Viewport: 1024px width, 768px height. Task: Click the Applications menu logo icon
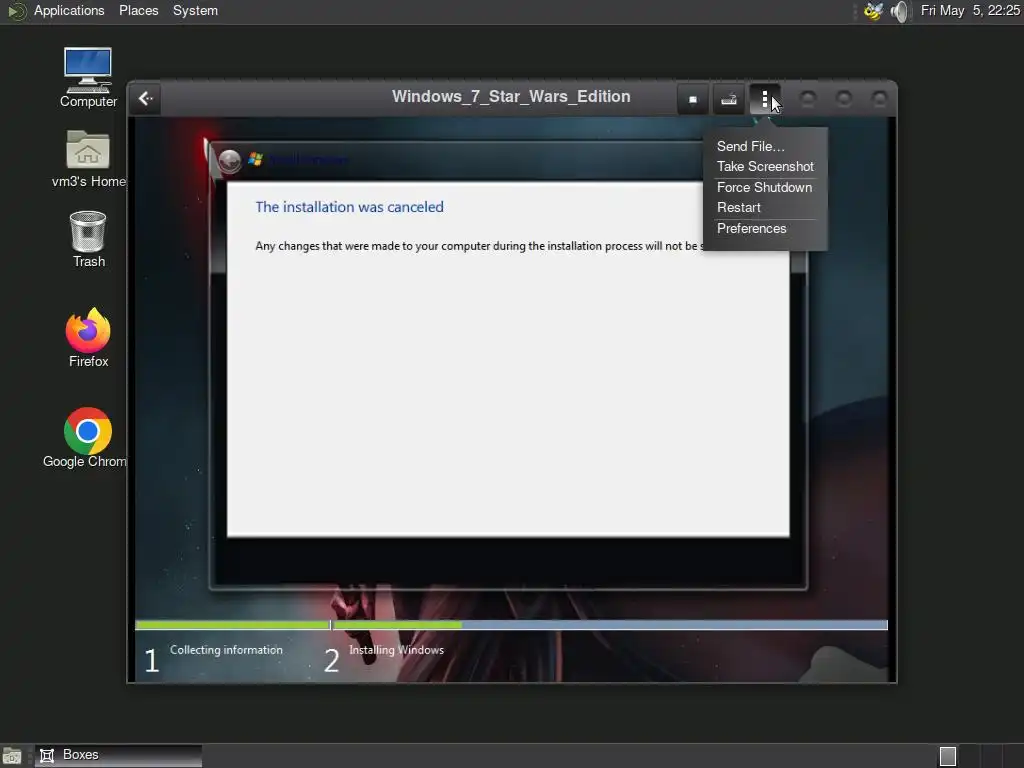(x=16, y=11)
